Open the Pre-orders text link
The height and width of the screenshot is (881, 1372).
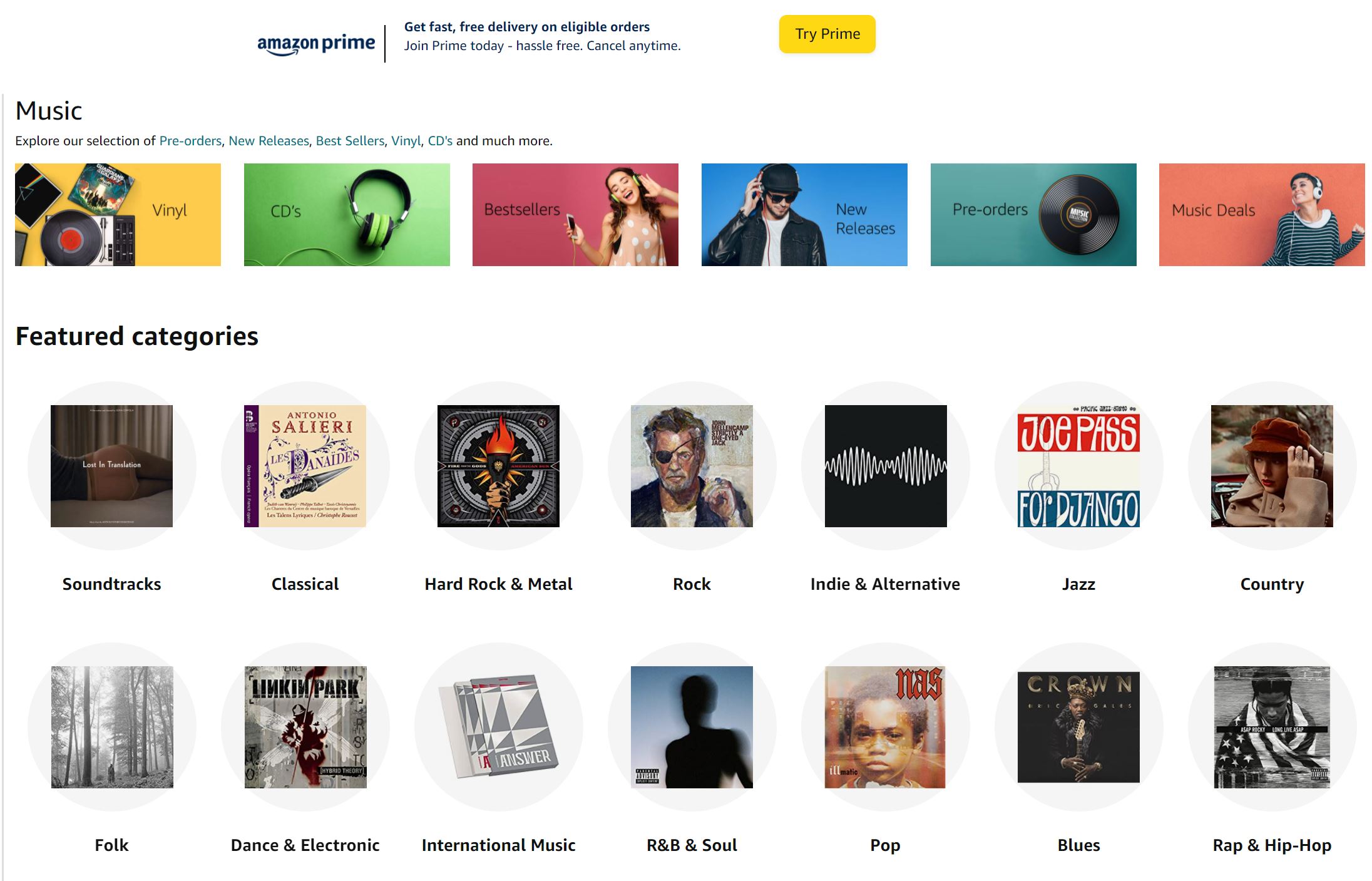[190, 141]
